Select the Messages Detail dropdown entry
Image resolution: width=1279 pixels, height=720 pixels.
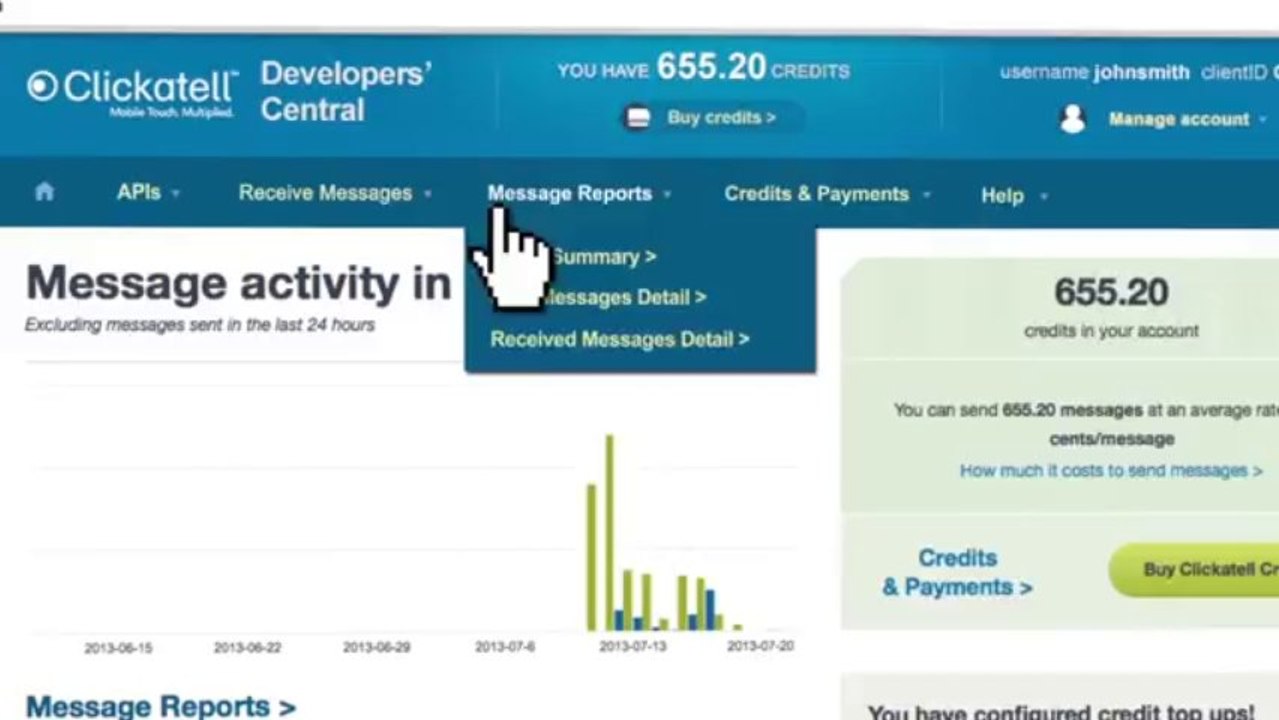(x=626, y=297)
